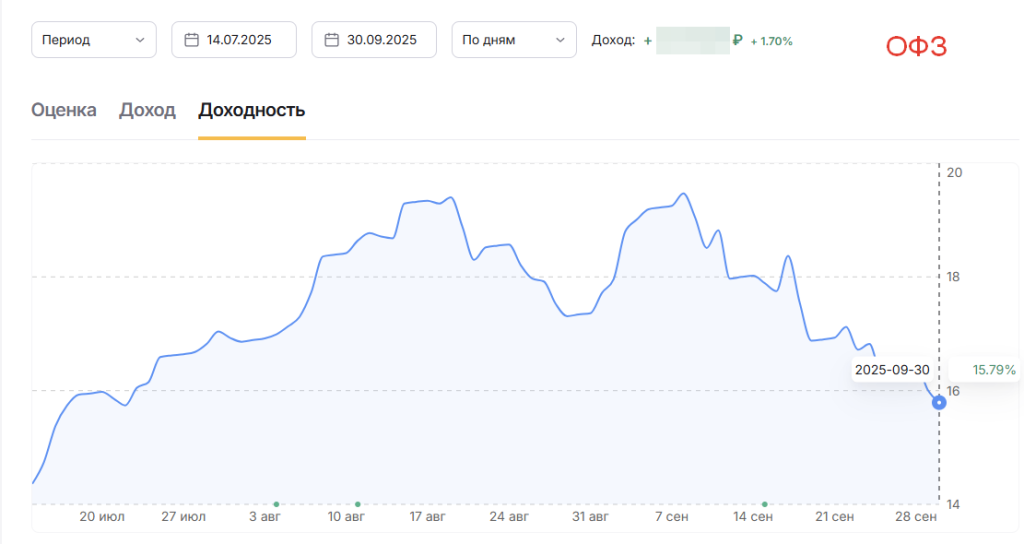Click the 14.07.2025 start date text
1024x544 pixels.
238,40
